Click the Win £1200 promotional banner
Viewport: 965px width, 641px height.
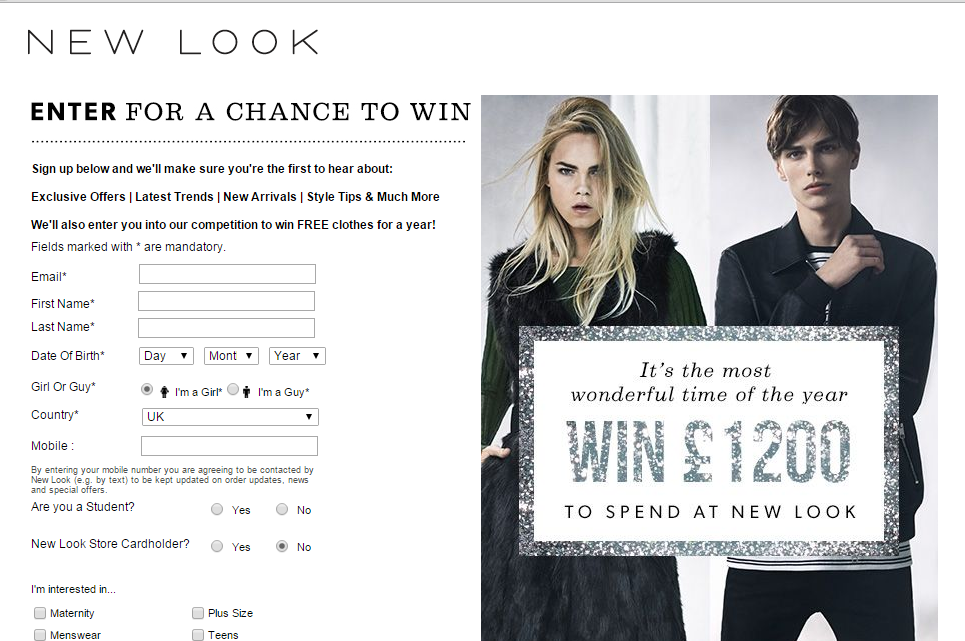click(x=709, y=440)
